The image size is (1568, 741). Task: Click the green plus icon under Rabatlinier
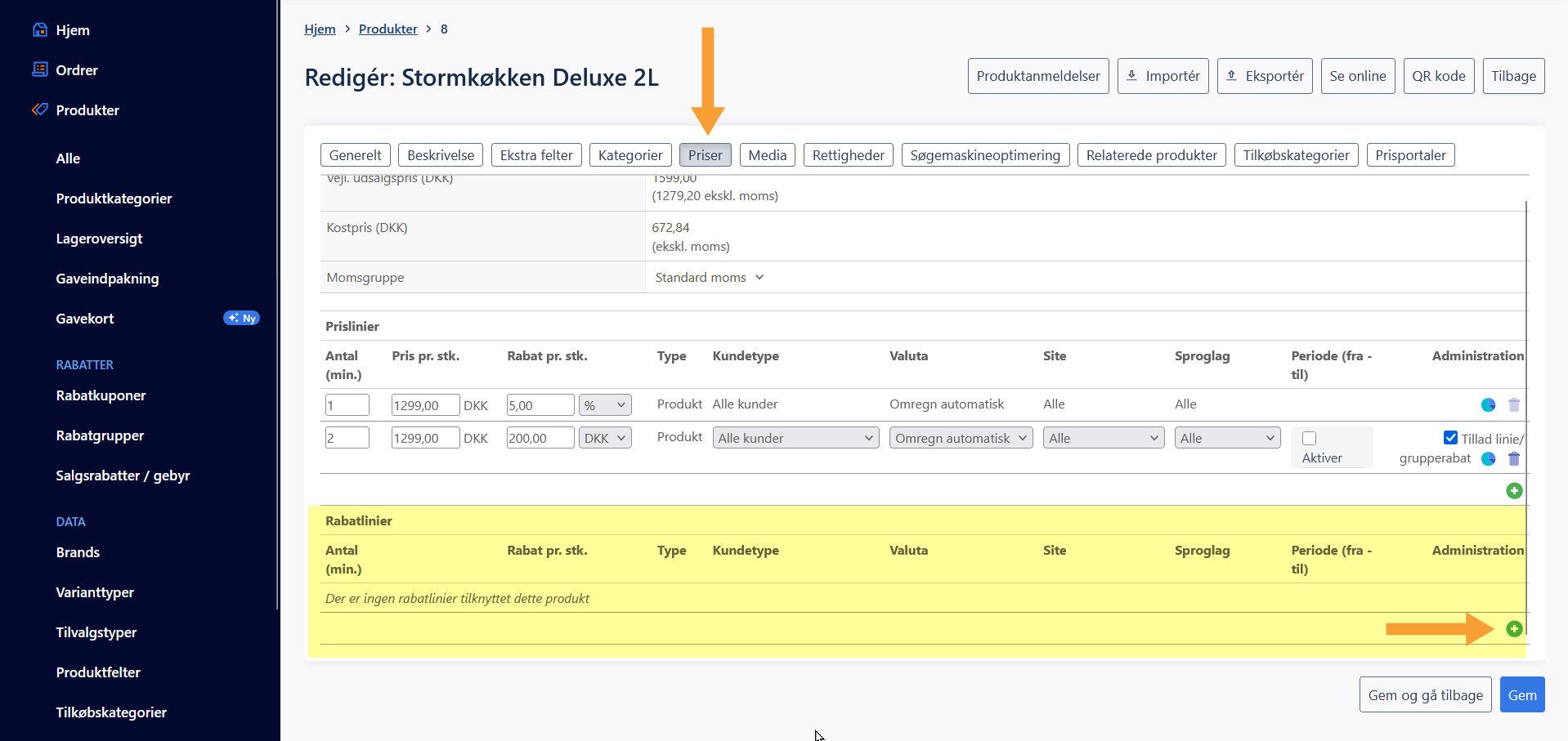pos(1514,628)
